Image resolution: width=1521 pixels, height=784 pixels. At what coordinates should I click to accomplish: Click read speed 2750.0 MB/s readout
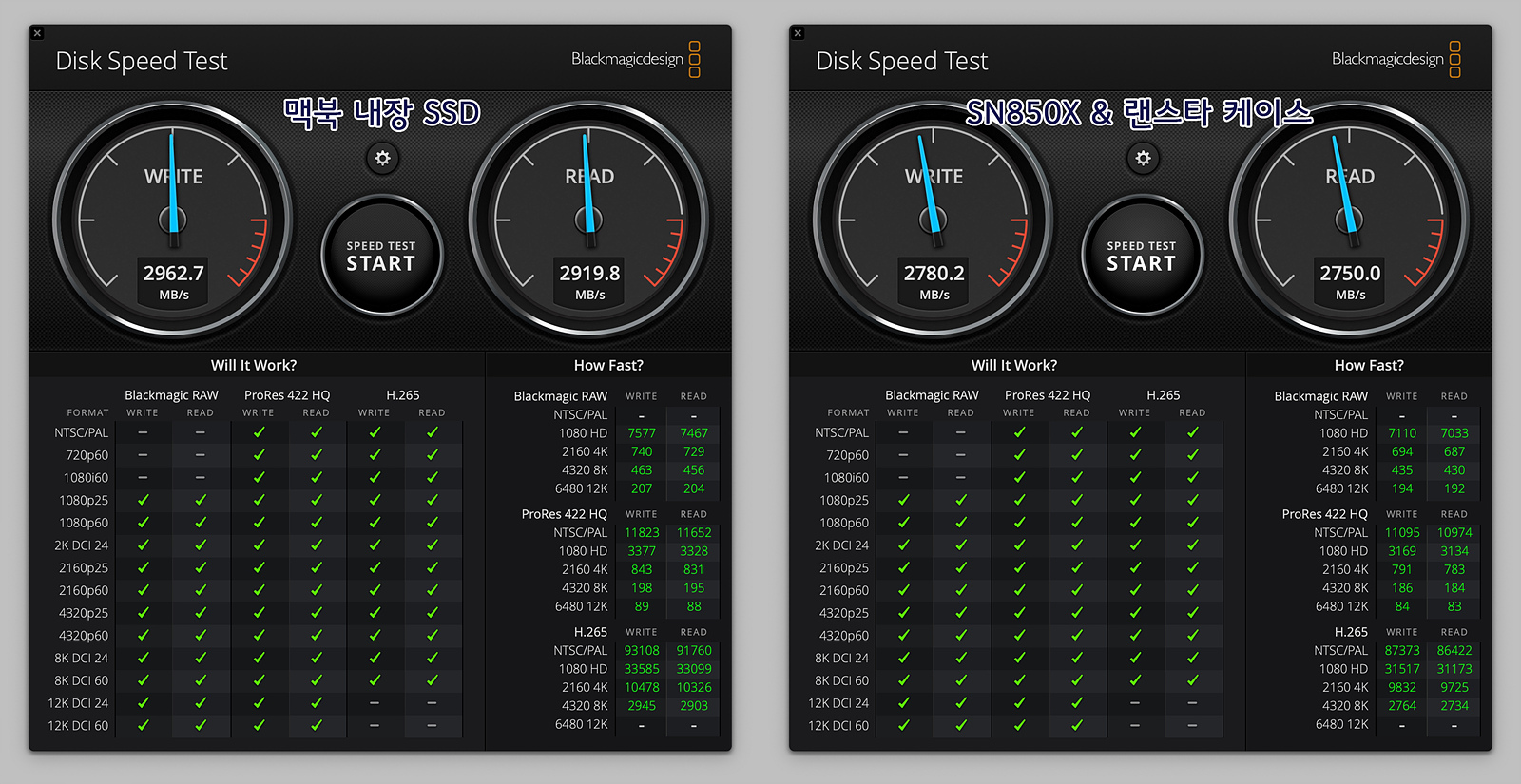click(x=1350, y=281)
